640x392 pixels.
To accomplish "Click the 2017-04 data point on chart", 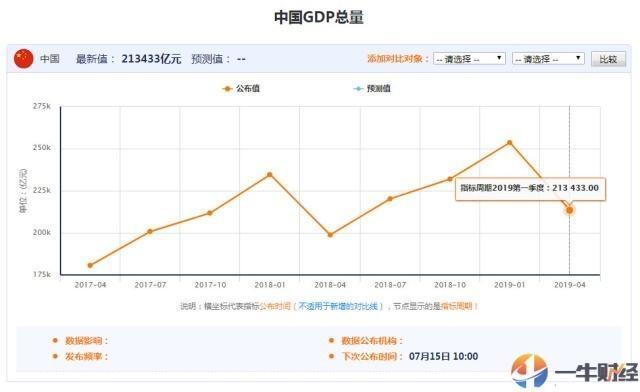I will pos(90,265).
